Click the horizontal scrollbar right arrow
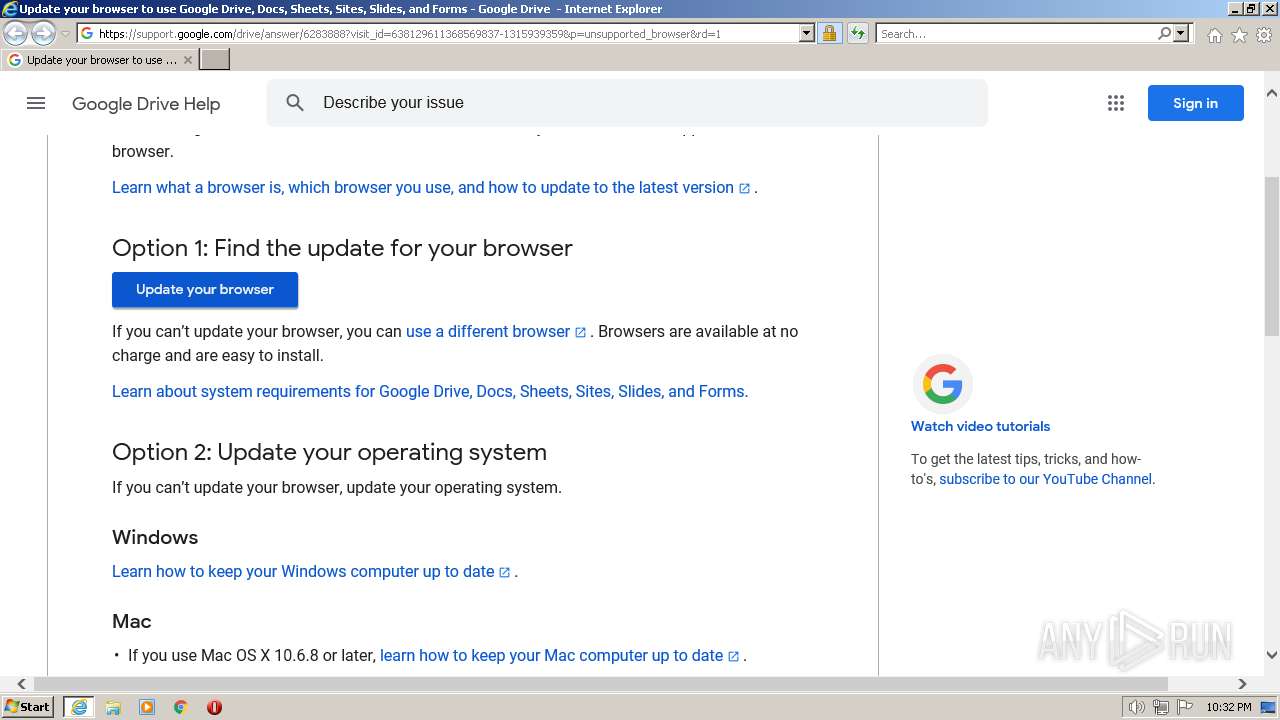Image resolution: width=1280 pixels, height=720 pixels. click(x=1242, y=684)
